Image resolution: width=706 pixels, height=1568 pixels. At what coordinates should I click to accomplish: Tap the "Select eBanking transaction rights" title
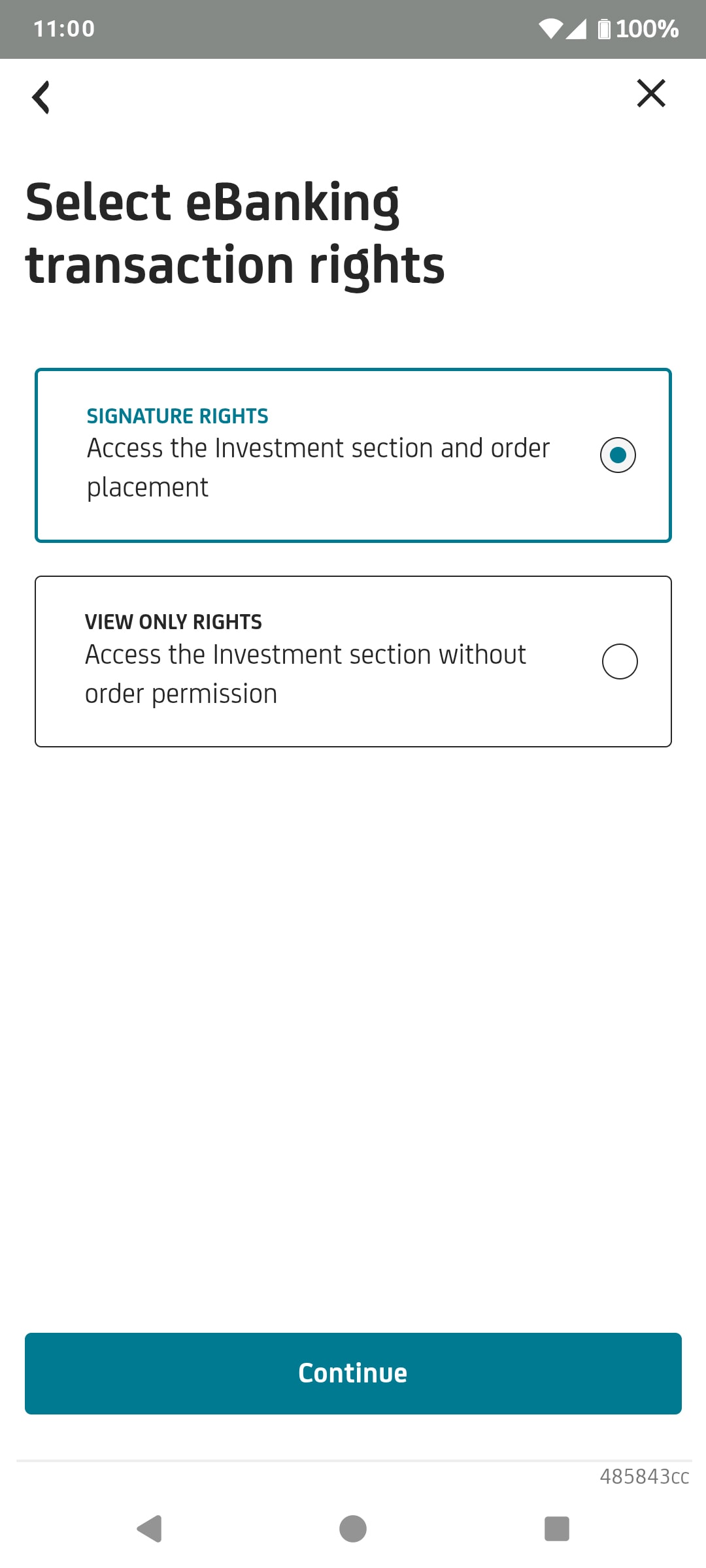coord(235,233)
